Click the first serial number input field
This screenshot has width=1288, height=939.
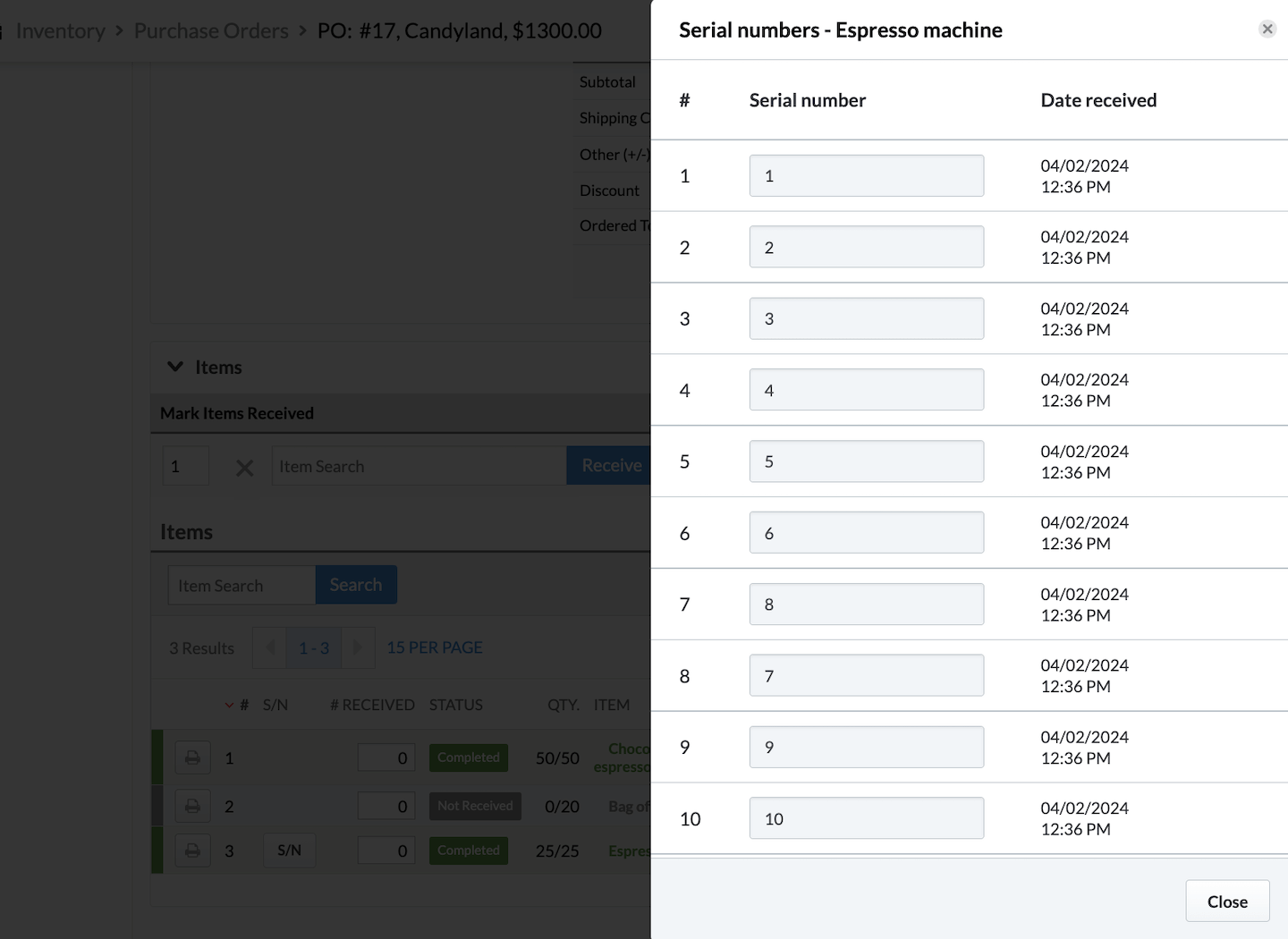coord(866,175)
